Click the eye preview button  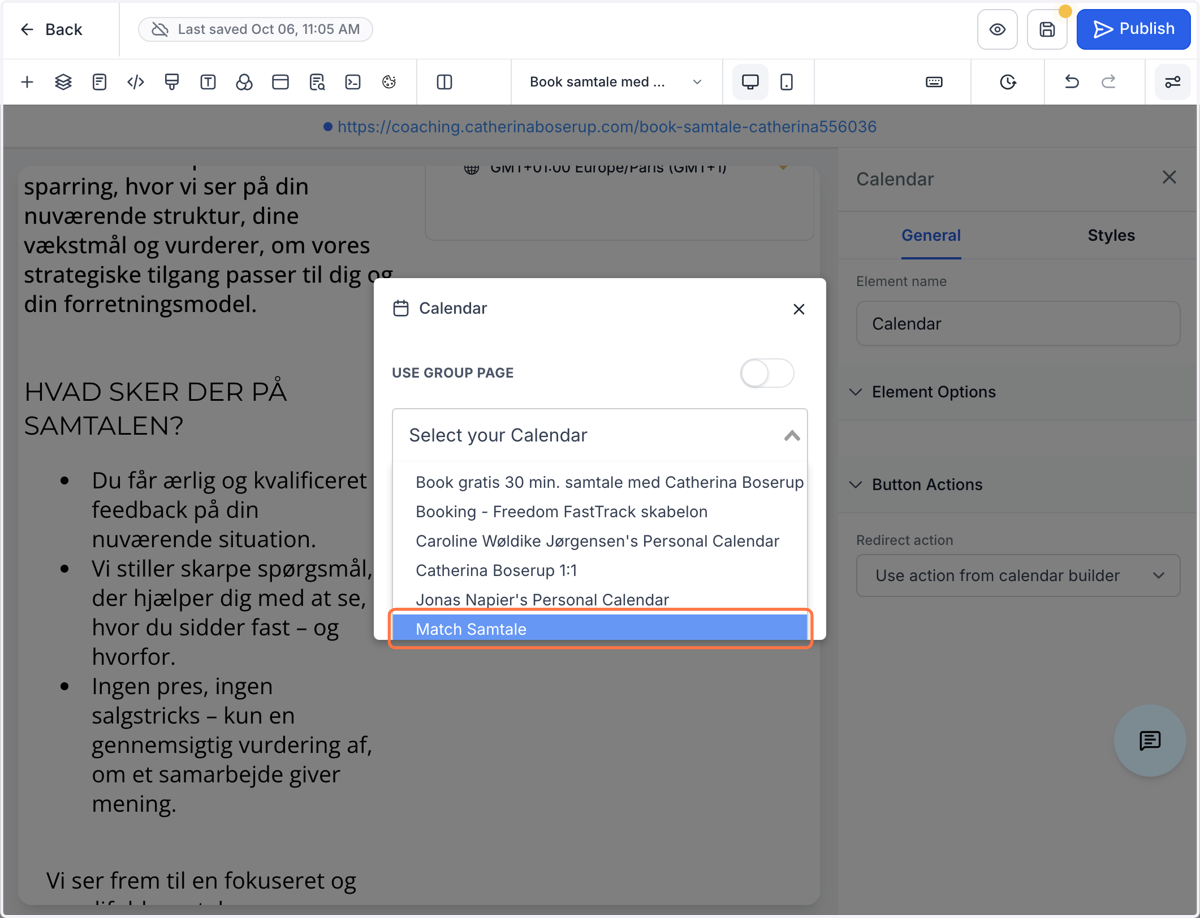997,30
